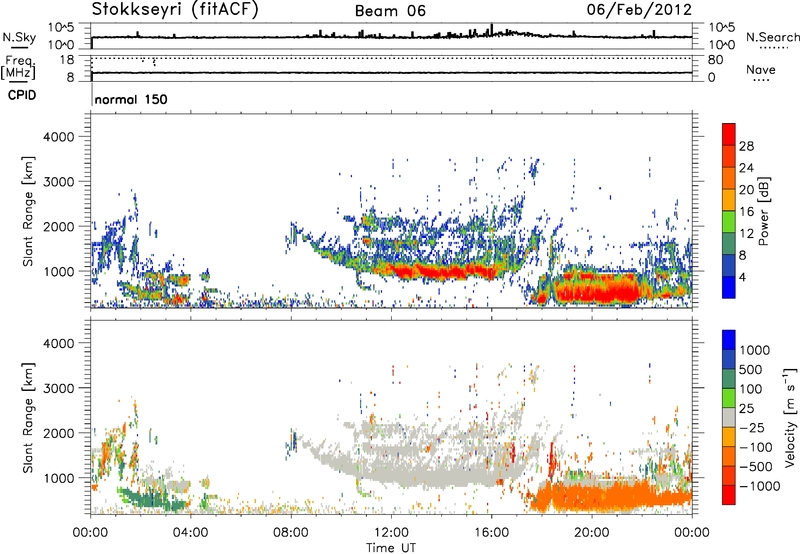The height and width of the screenshot is (554, 800).
Task: Click the '500' value on Velocity colorbar
Action: 751,370
